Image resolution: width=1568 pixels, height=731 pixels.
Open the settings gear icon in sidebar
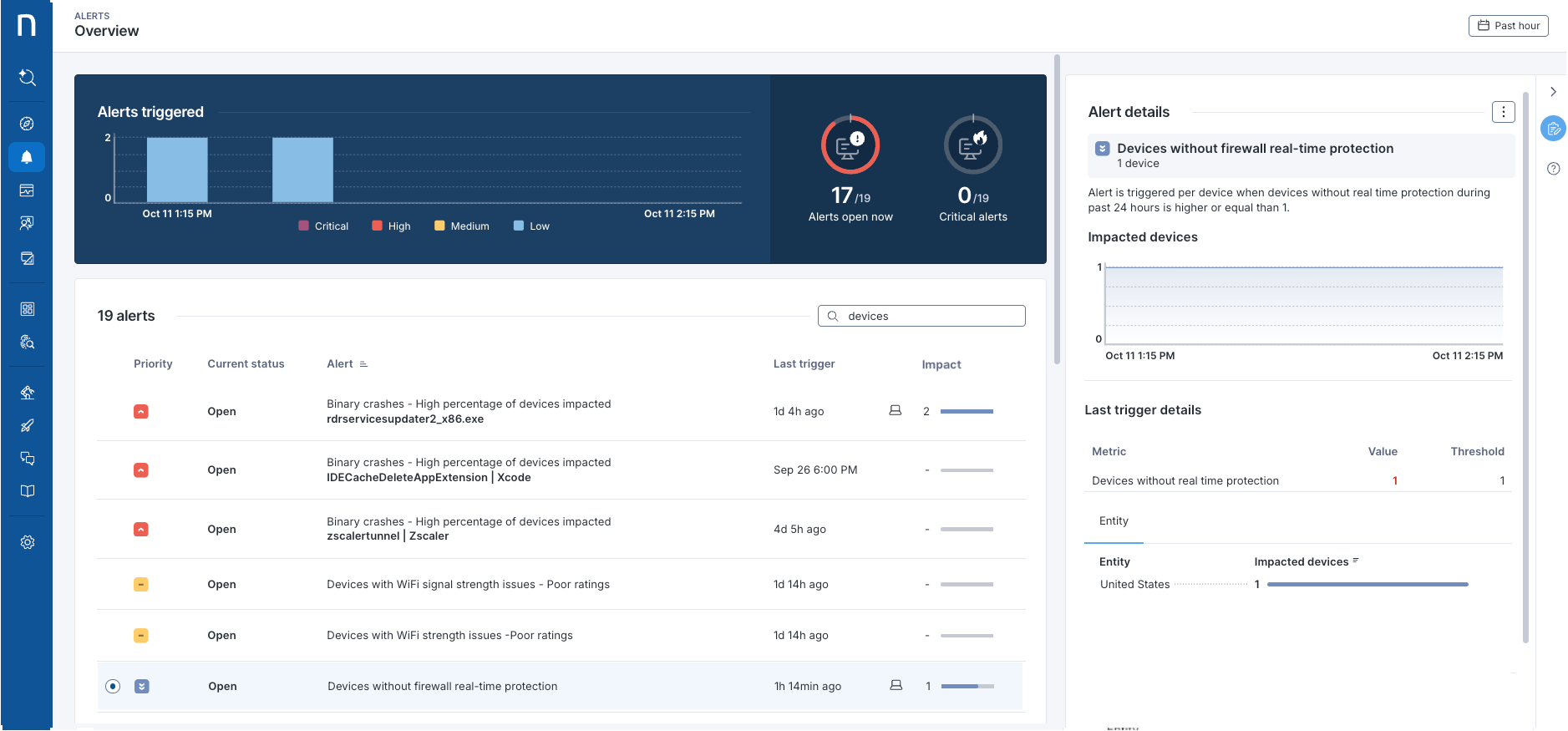pyautogui.click(x=27, y=542)
